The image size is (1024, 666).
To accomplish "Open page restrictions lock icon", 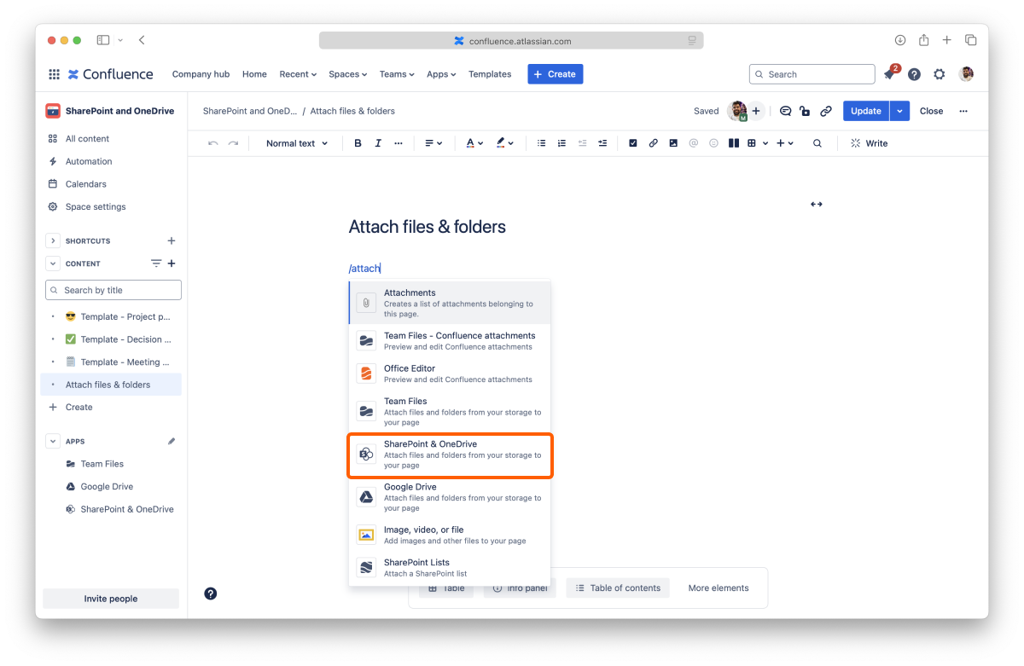I will [805, 111].
